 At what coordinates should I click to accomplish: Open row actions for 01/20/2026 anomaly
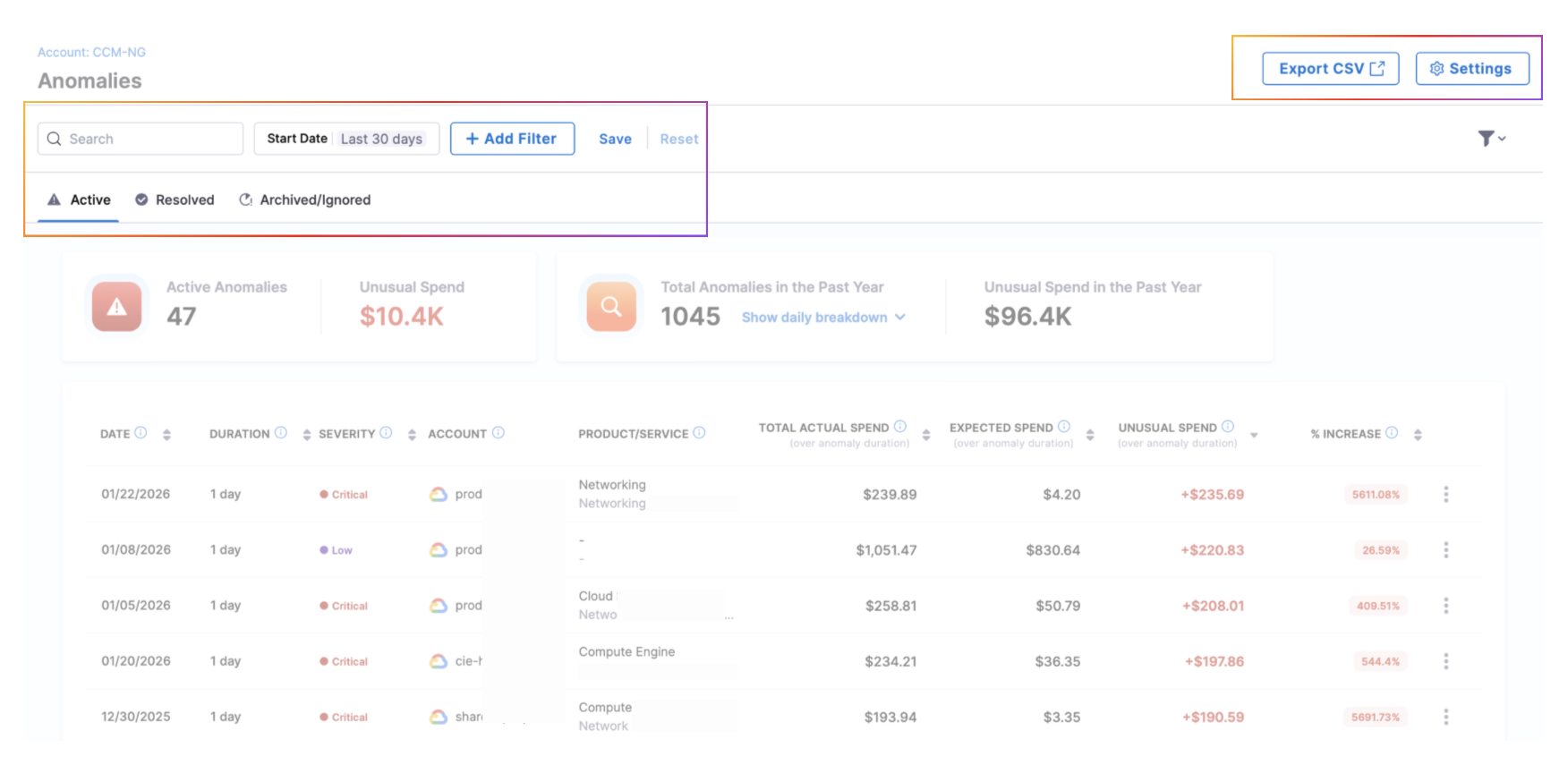[x=1445, y=661]
